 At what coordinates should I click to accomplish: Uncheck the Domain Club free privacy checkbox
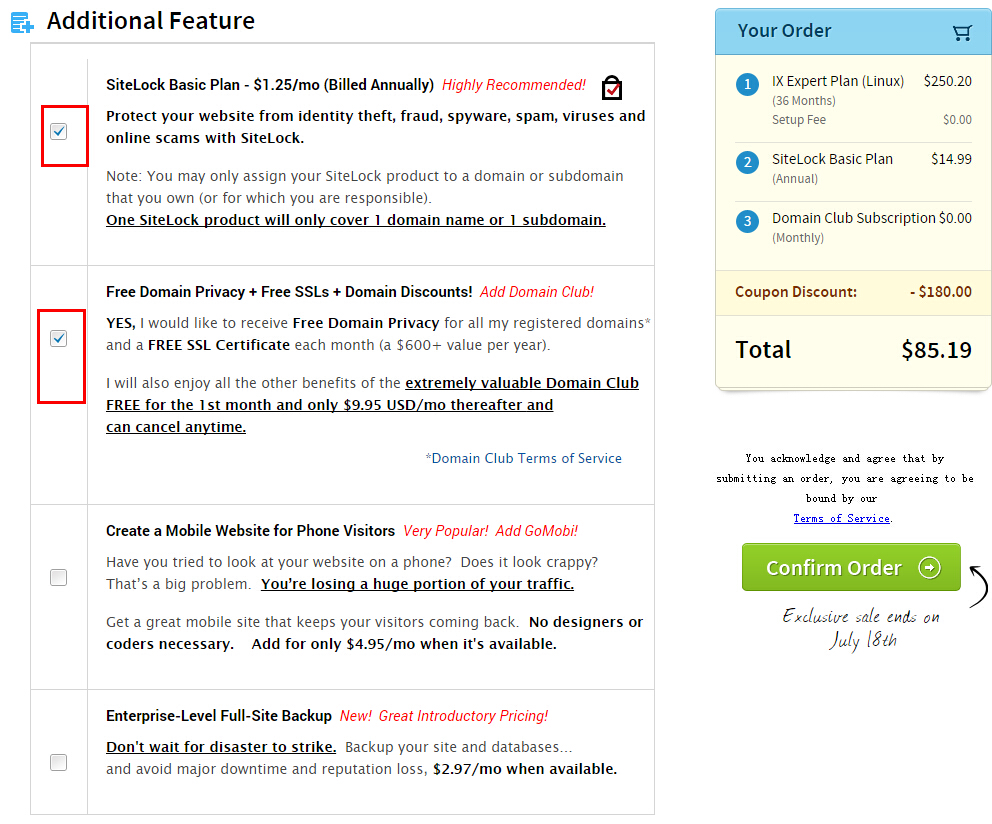click(x=58, y=339)
